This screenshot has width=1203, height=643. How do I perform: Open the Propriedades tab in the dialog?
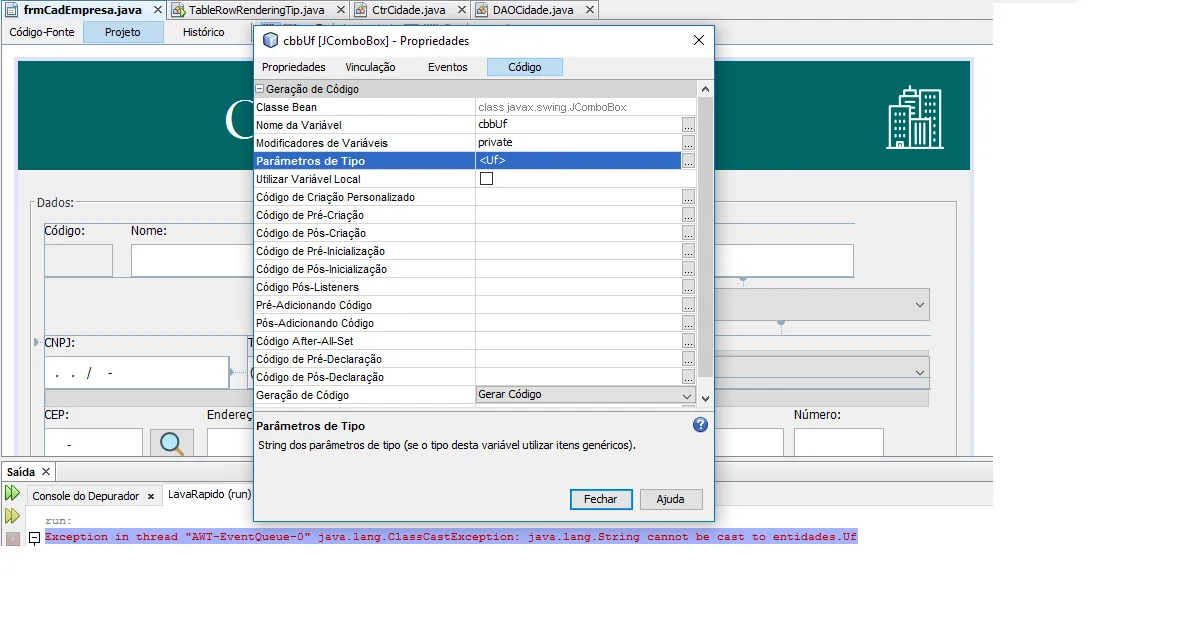pyautogui.click(x=294, y=67)
